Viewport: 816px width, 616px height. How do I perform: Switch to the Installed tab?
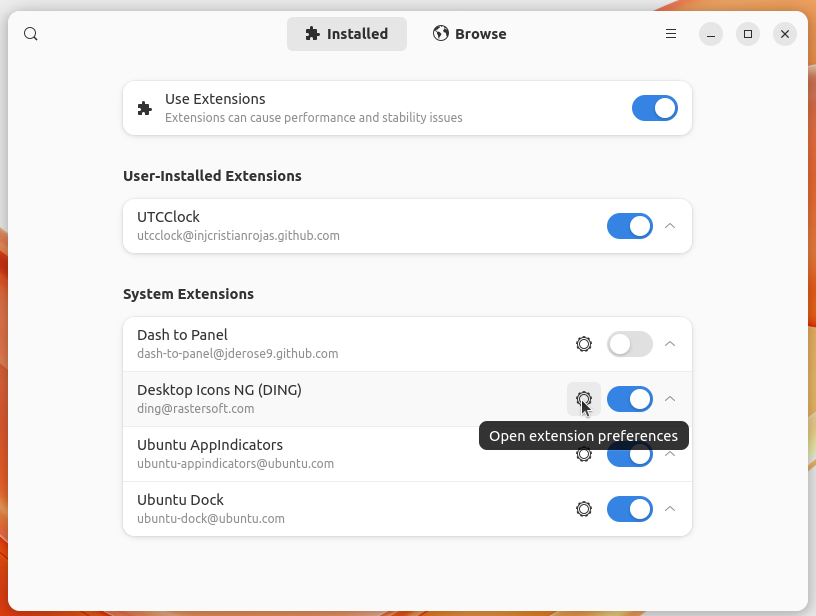point(347,34)
